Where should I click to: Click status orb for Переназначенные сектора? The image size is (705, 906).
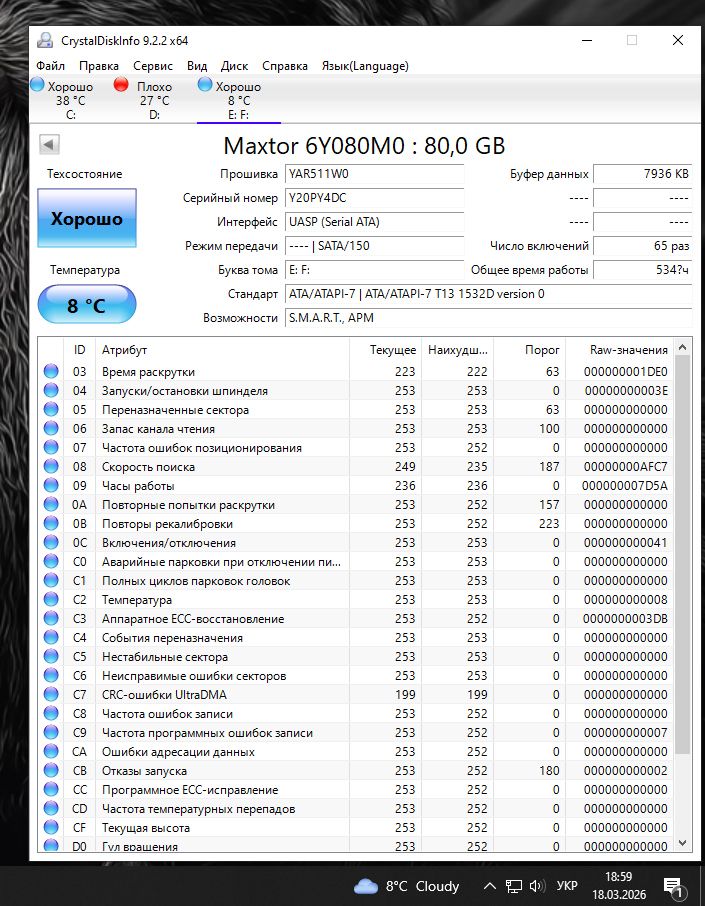51,410
